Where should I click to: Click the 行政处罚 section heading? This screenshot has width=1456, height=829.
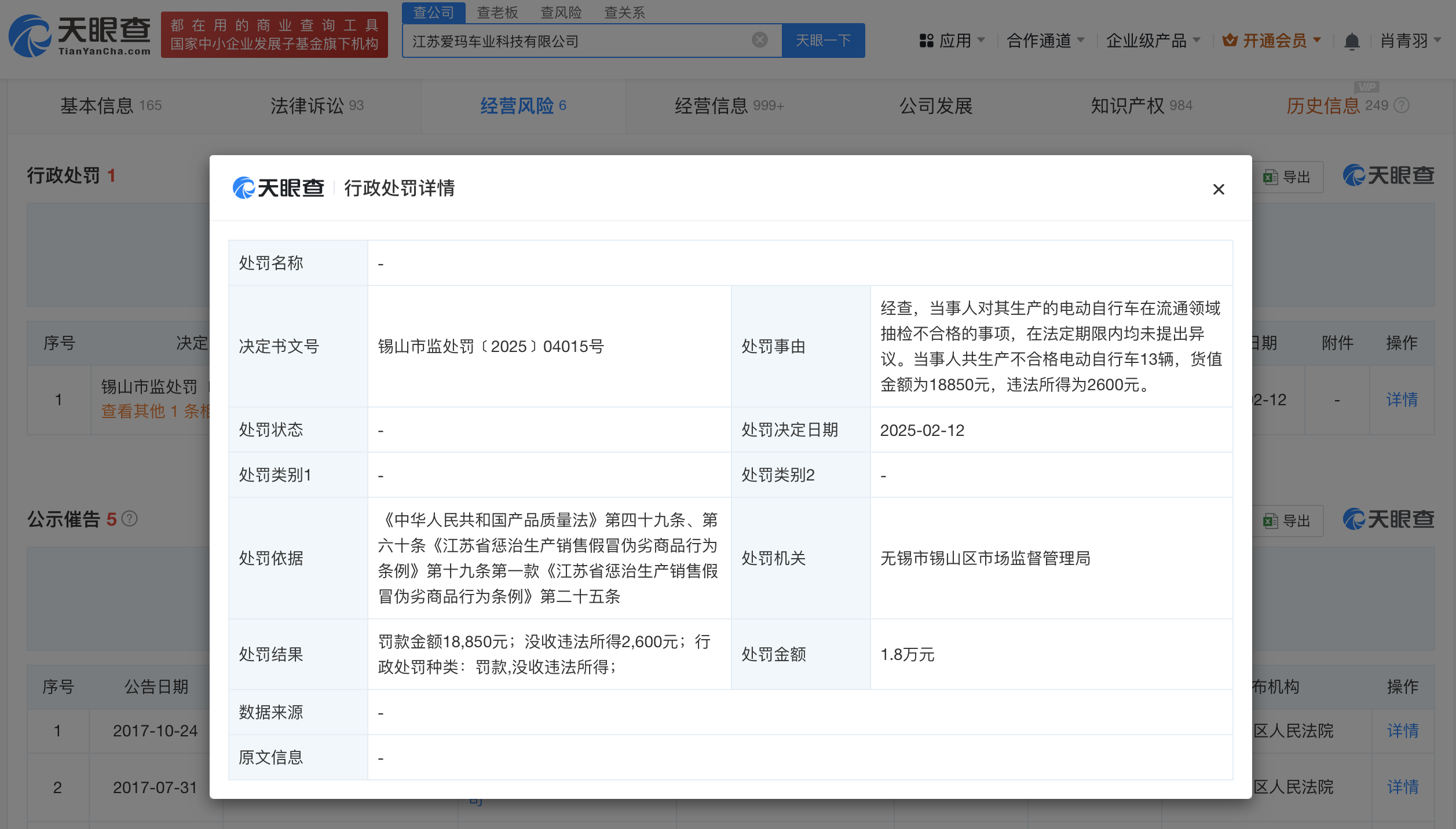[x=64, y=175]
